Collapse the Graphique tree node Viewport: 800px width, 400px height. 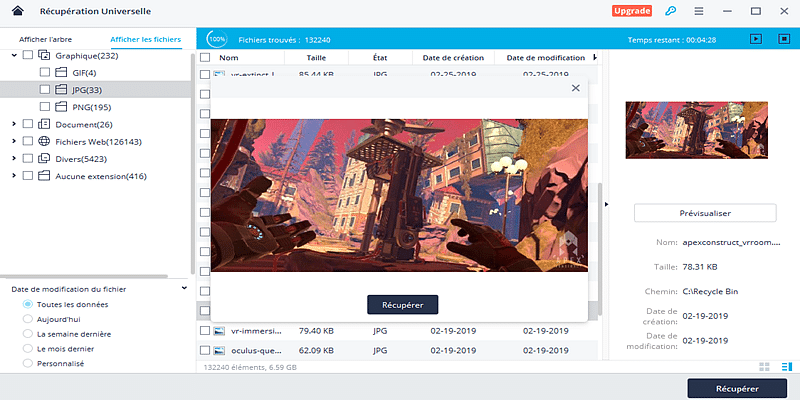[x=14, y=55]
